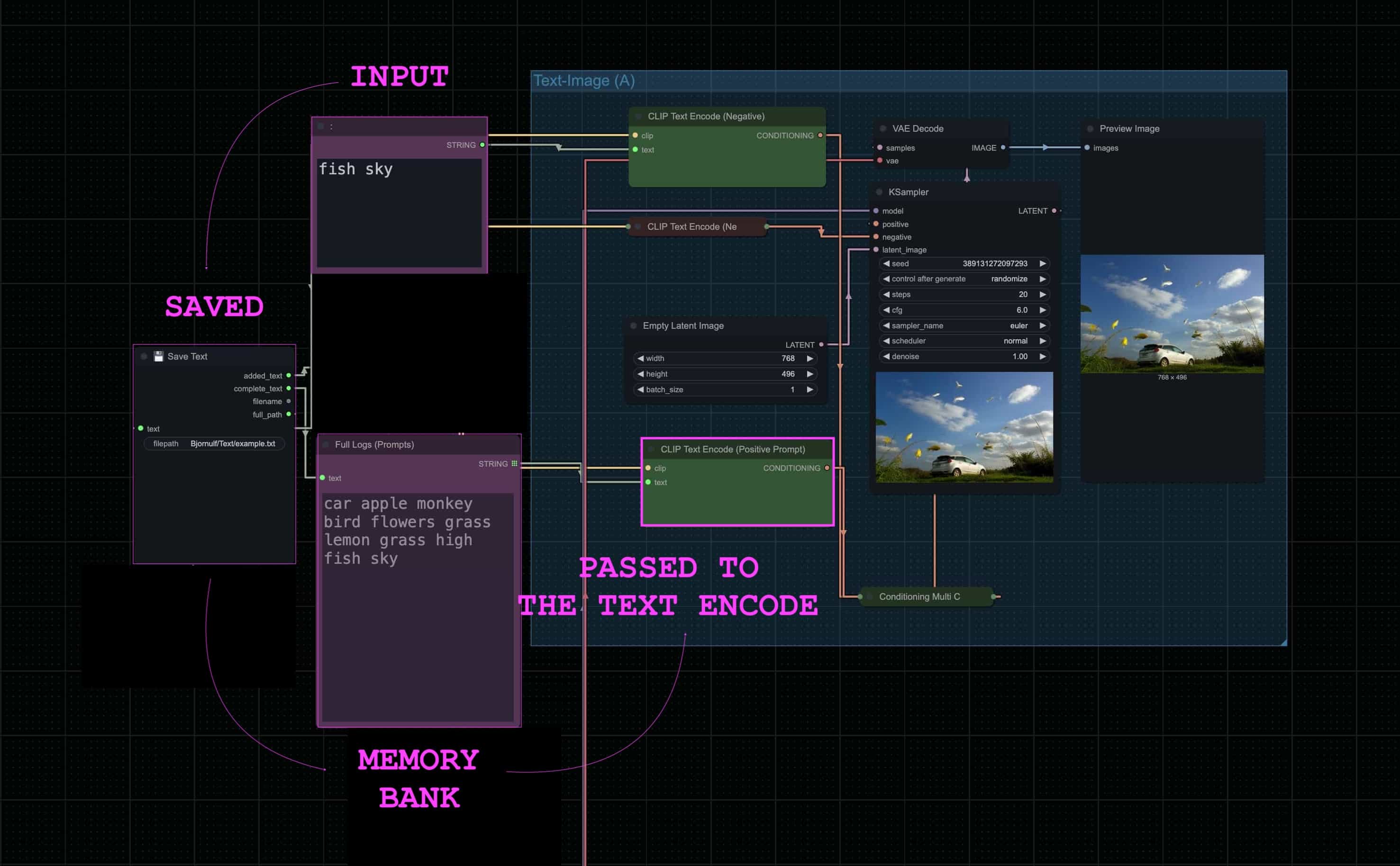Click the generated image thumbnail in Preview Image

1172,314
